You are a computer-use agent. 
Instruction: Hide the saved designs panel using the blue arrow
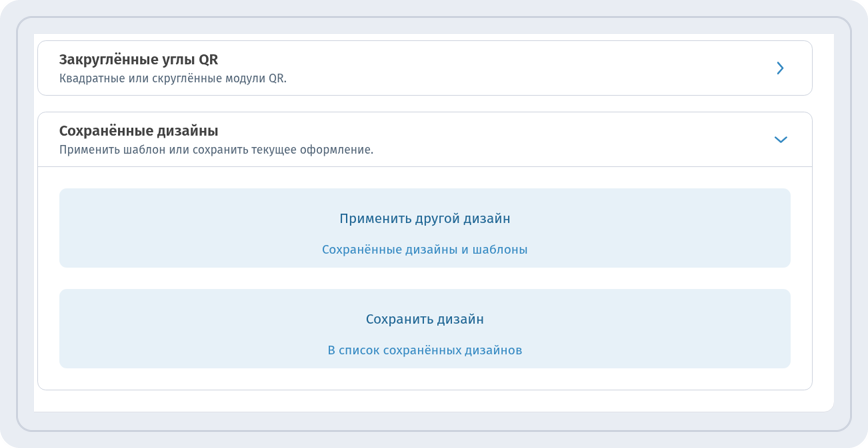(781, 140)
